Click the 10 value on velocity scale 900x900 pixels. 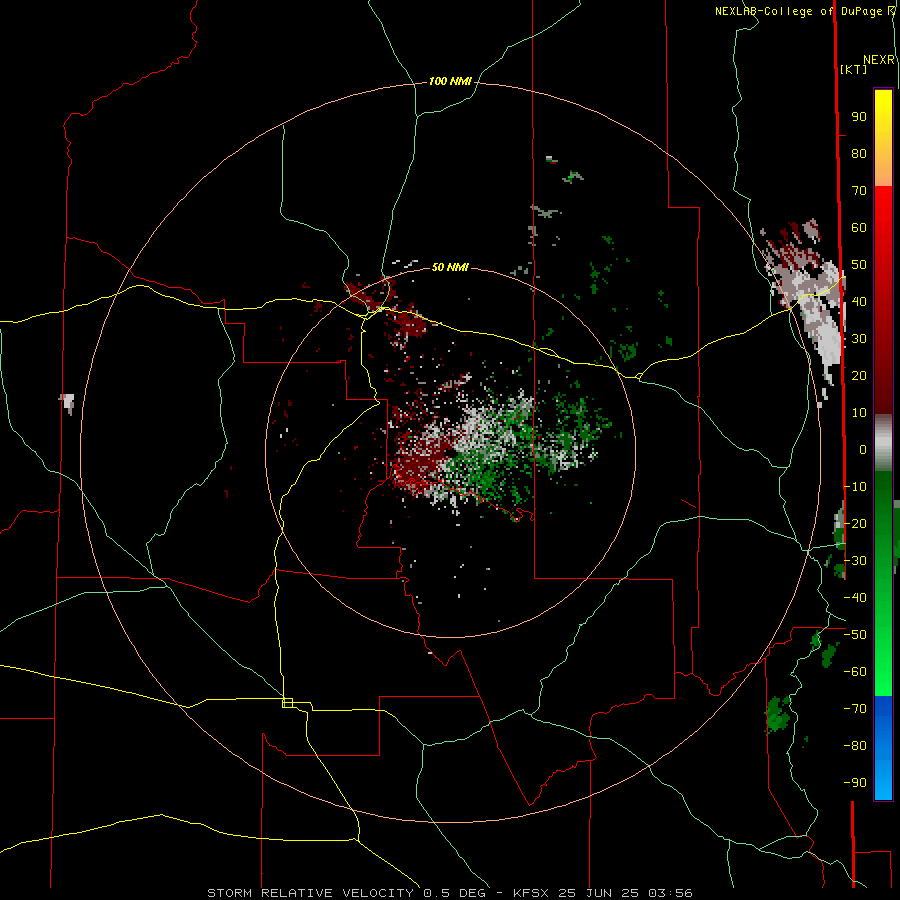(859, 413)
